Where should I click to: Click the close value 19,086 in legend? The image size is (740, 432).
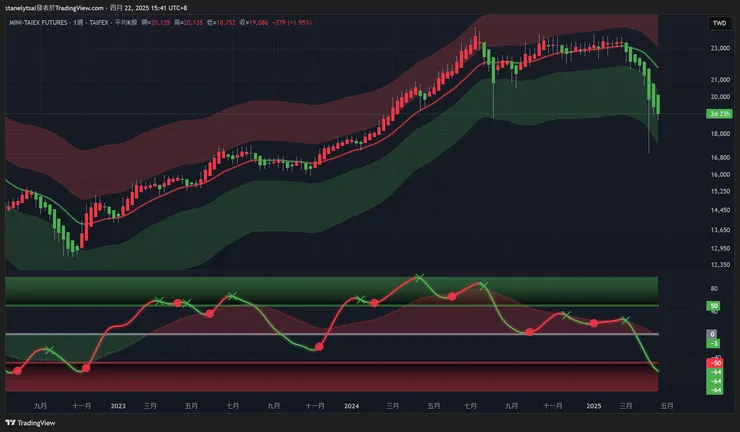point(258,22)
